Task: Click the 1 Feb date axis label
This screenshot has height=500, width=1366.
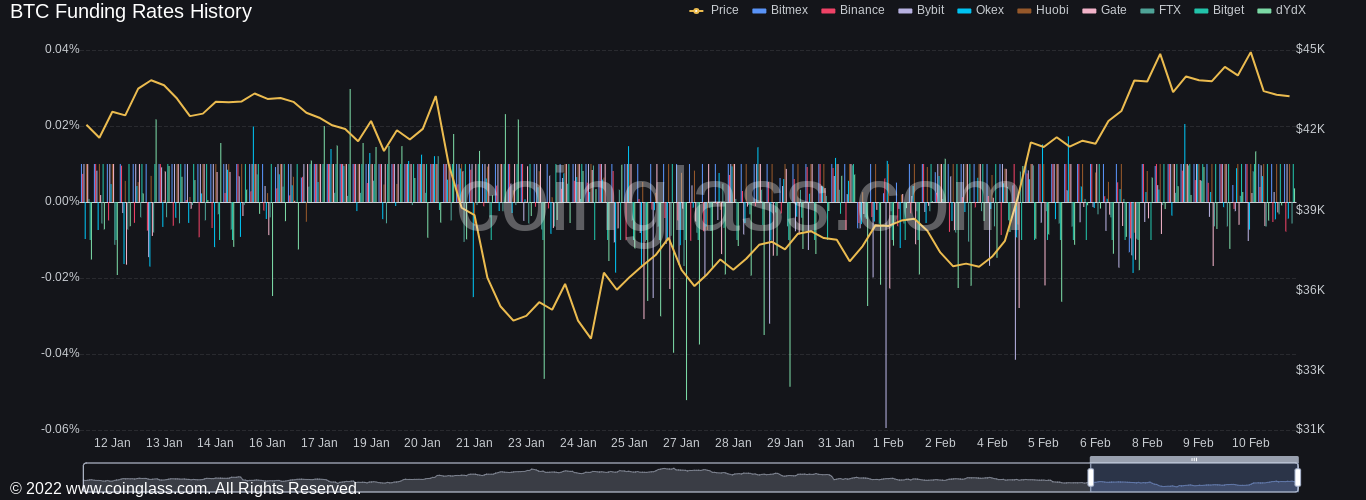Action: point(887,443)
